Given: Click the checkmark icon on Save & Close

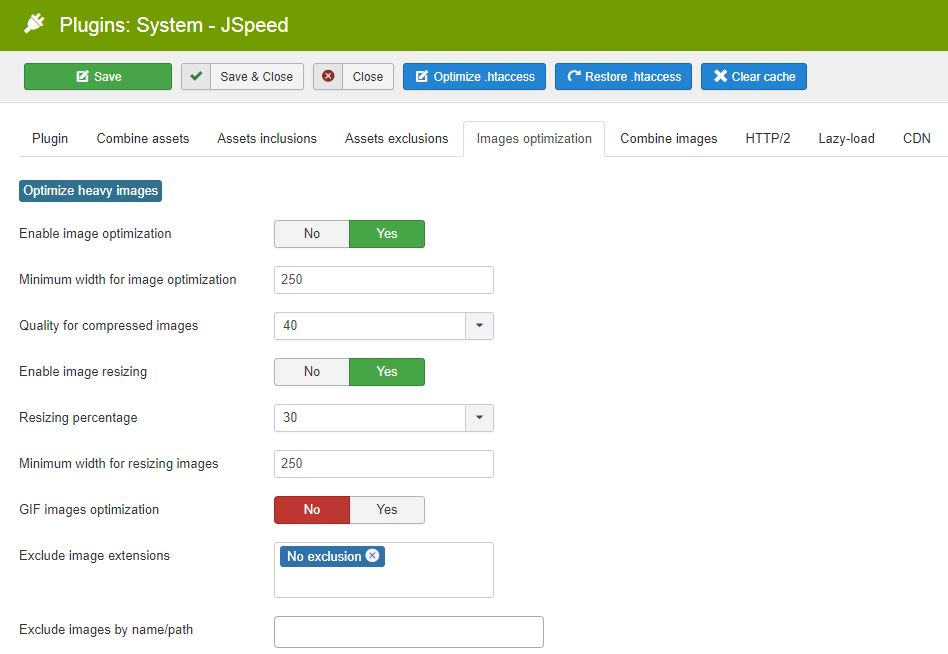Looking at the screenshot, I should tap(196, 77).
